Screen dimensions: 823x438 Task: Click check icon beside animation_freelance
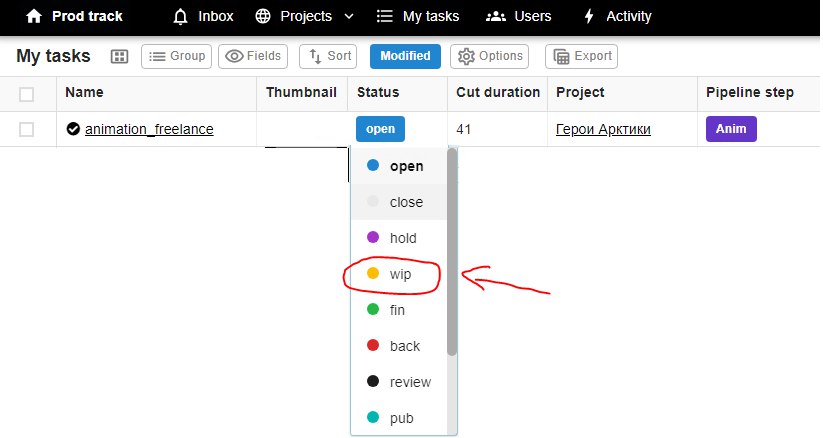click(73, 129)
